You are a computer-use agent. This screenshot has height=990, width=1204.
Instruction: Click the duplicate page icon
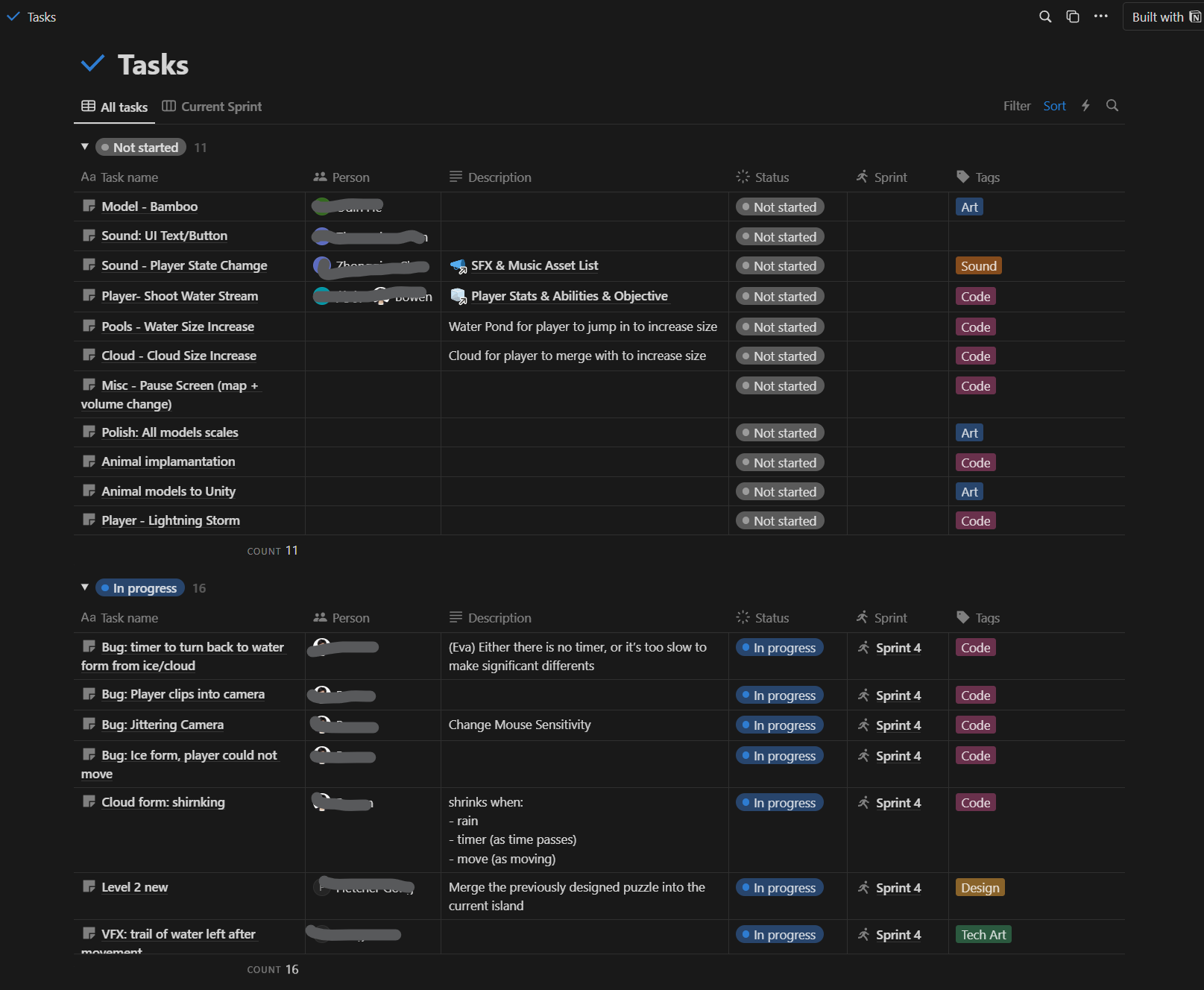pyautogui.click(x=1073, y=16)
